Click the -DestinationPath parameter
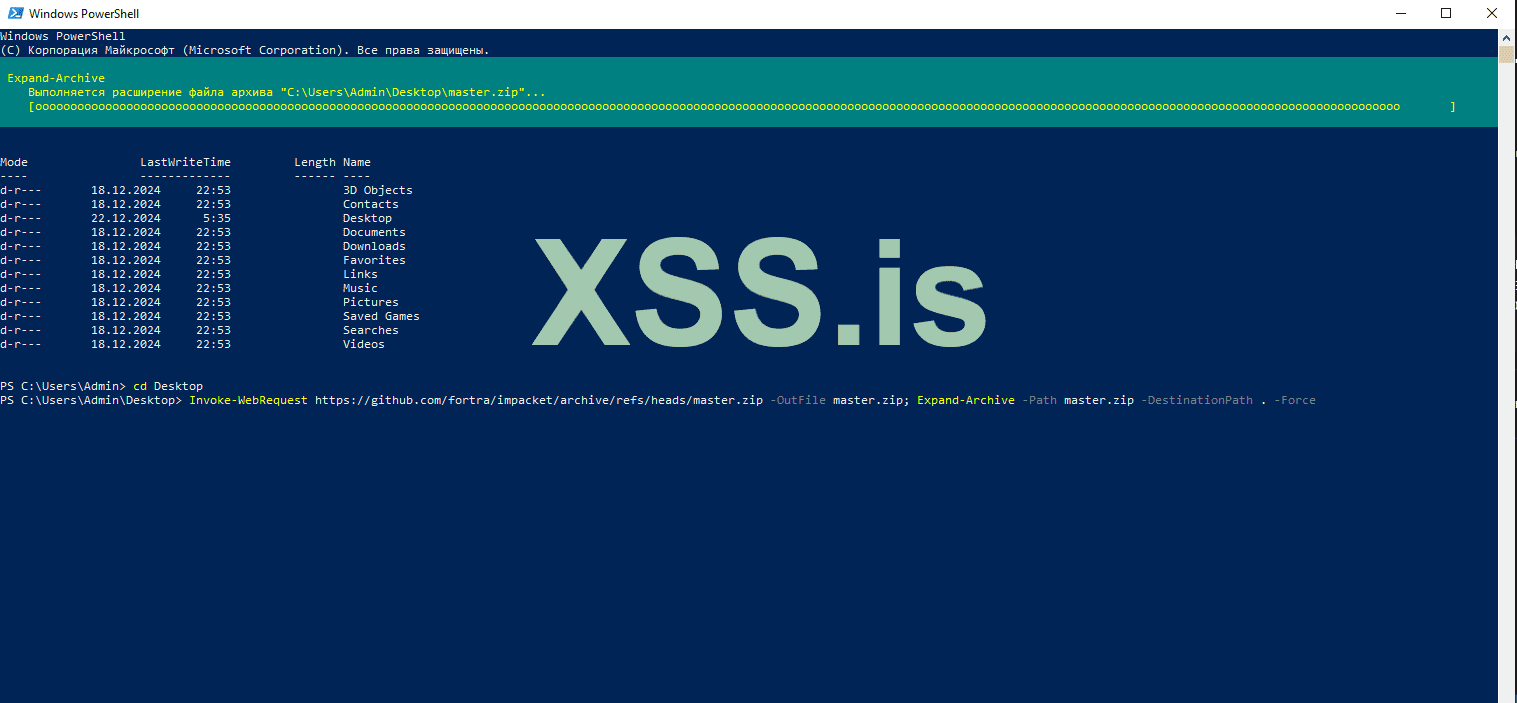This screenshot has height=703, width=1517. pyautogui.click(x=1196, y=400)
